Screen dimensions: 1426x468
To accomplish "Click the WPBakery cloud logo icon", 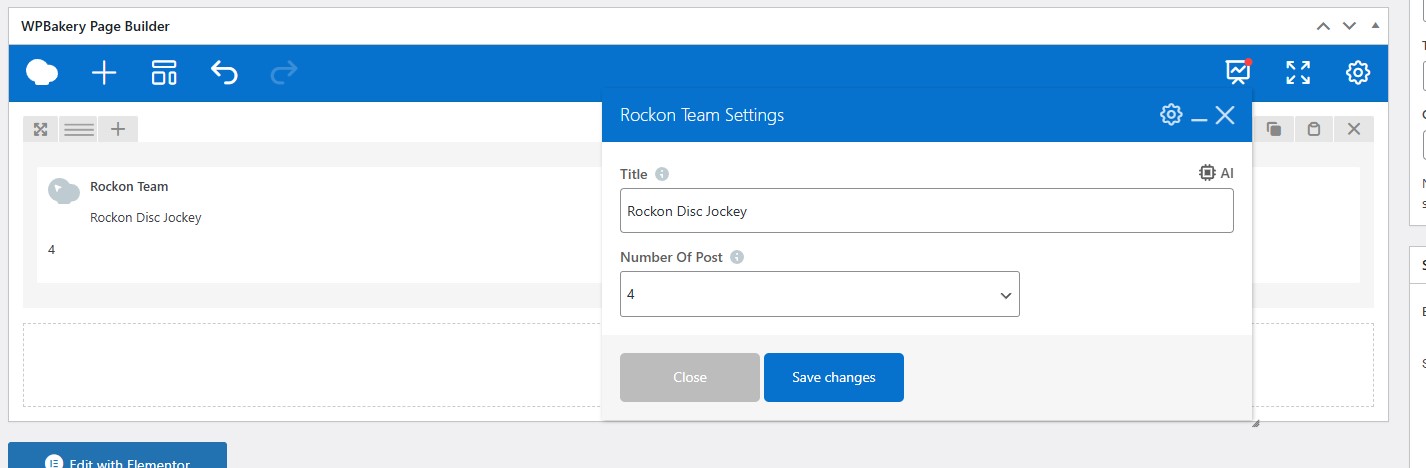I will (x=42, y=72).
